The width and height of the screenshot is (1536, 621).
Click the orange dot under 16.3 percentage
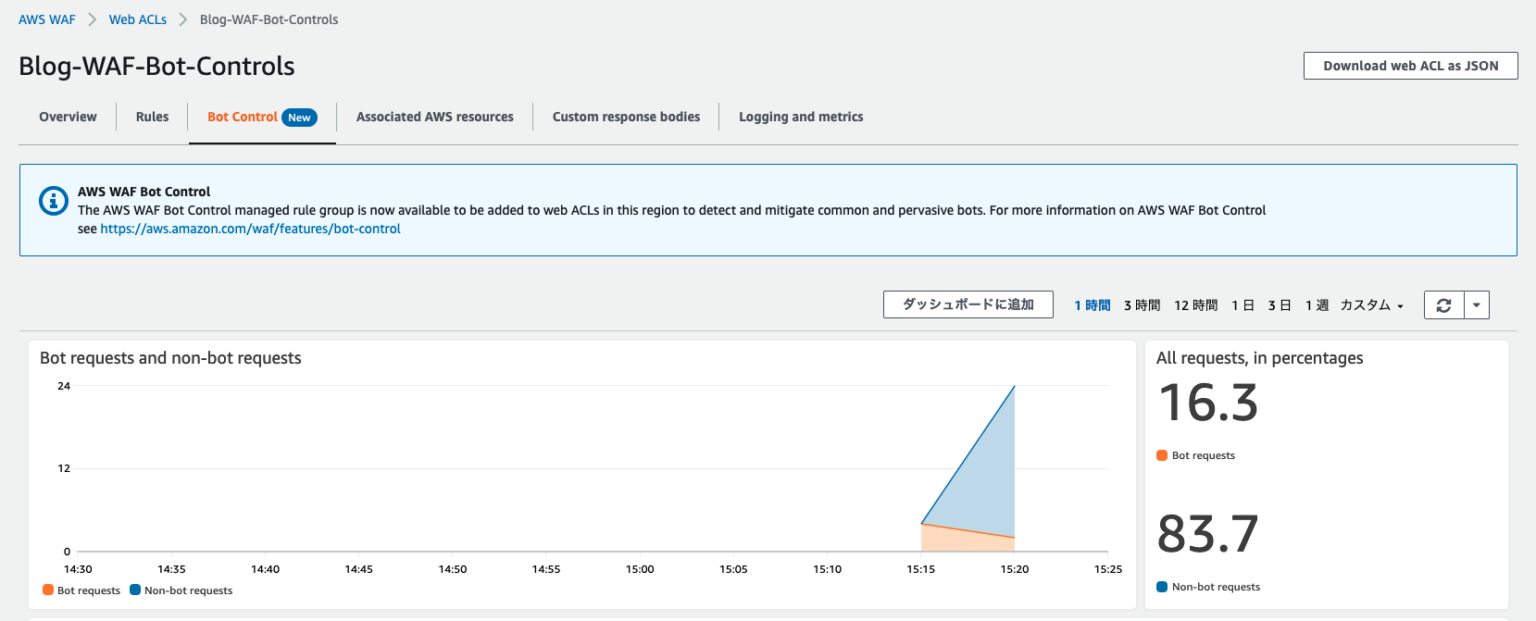click(x=1161, y=455)
